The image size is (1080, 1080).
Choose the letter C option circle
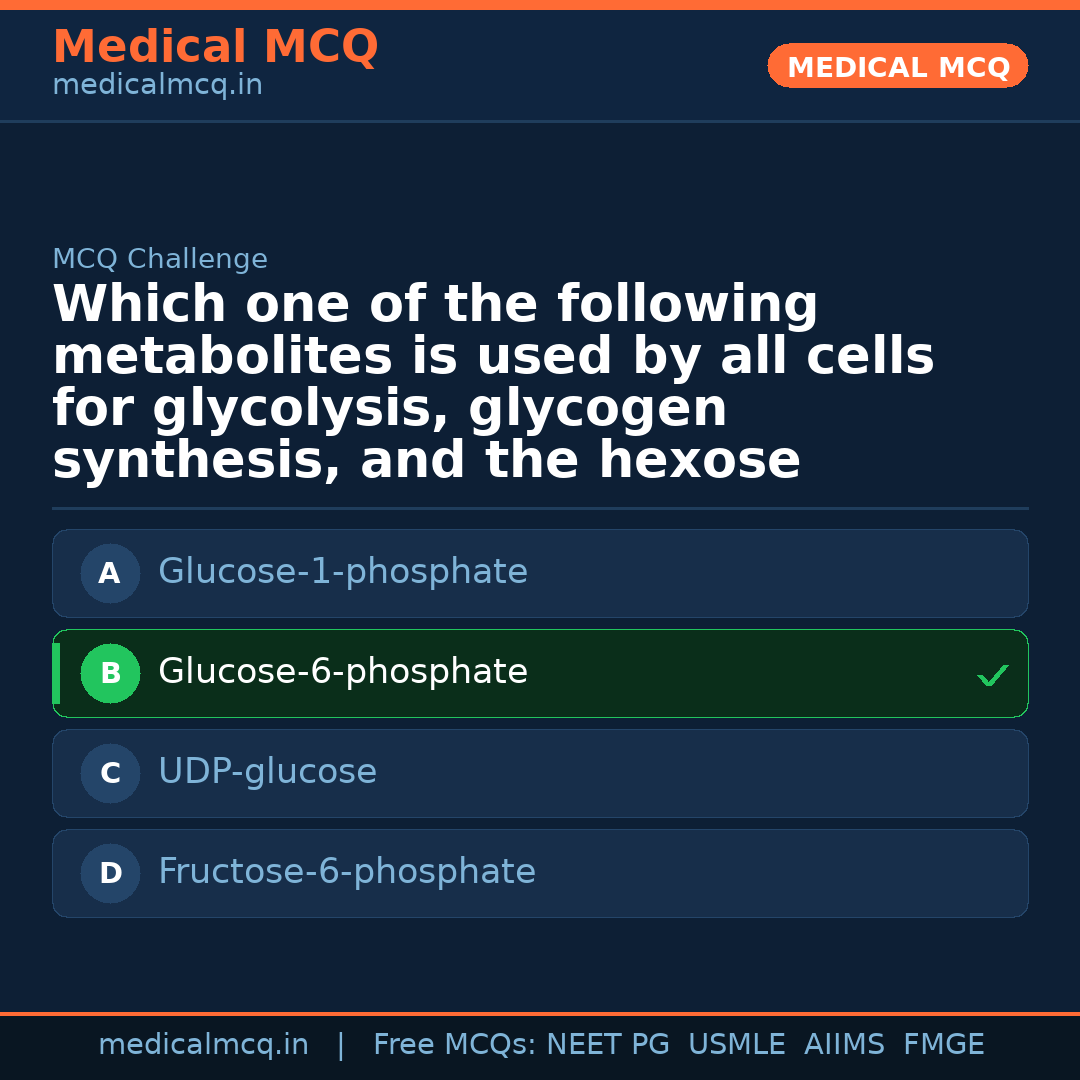(110, 774)
